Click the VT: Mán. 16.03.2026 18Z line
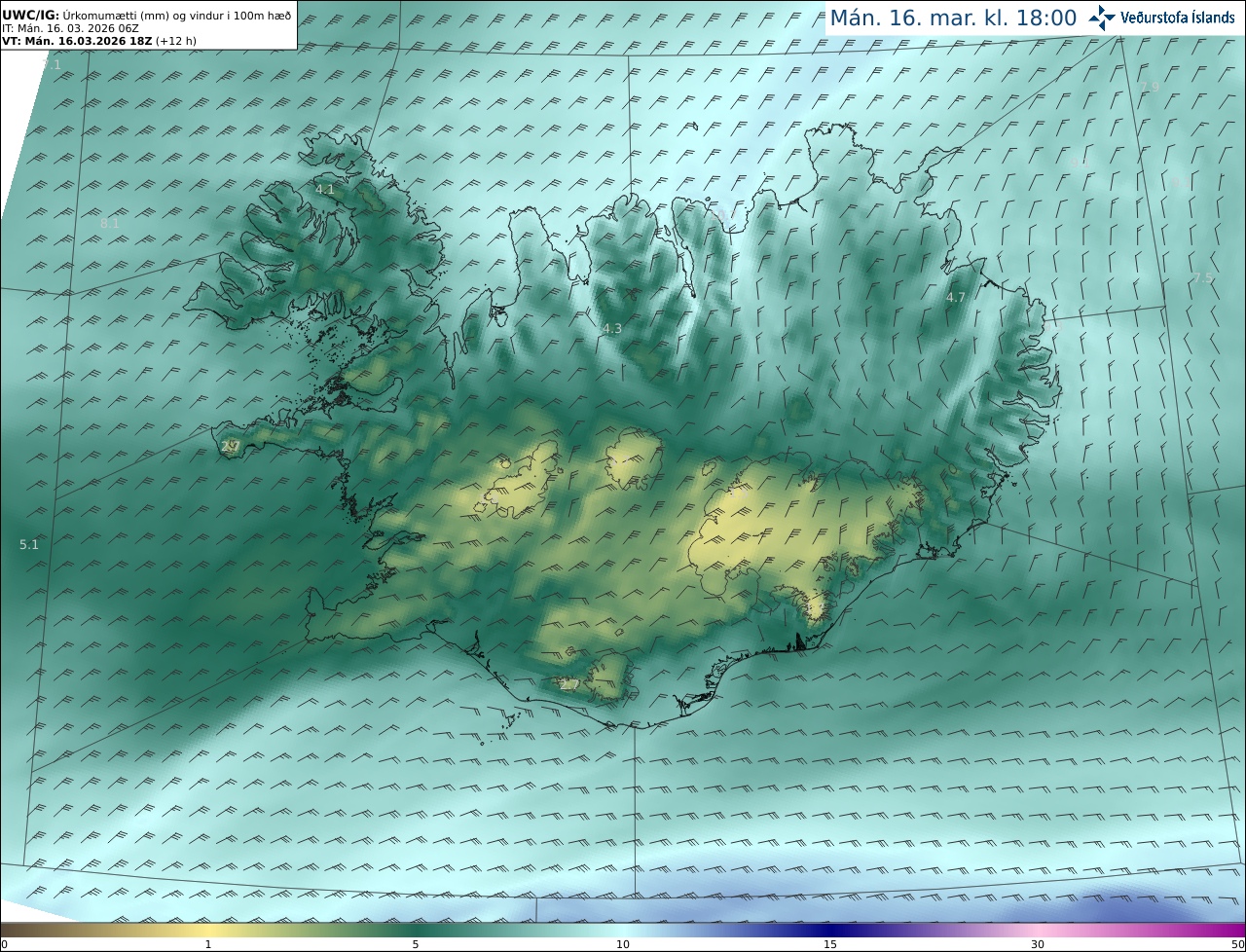The image size is (1246, 952). (x=99, y=42)
